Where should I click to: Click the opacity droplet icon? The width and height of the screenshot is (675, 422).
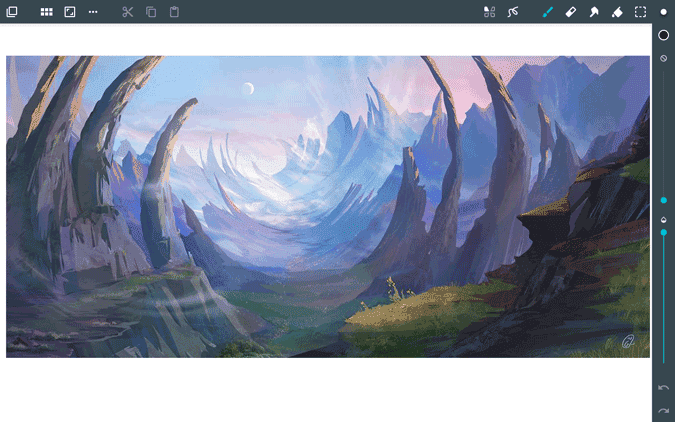(664, 220)
